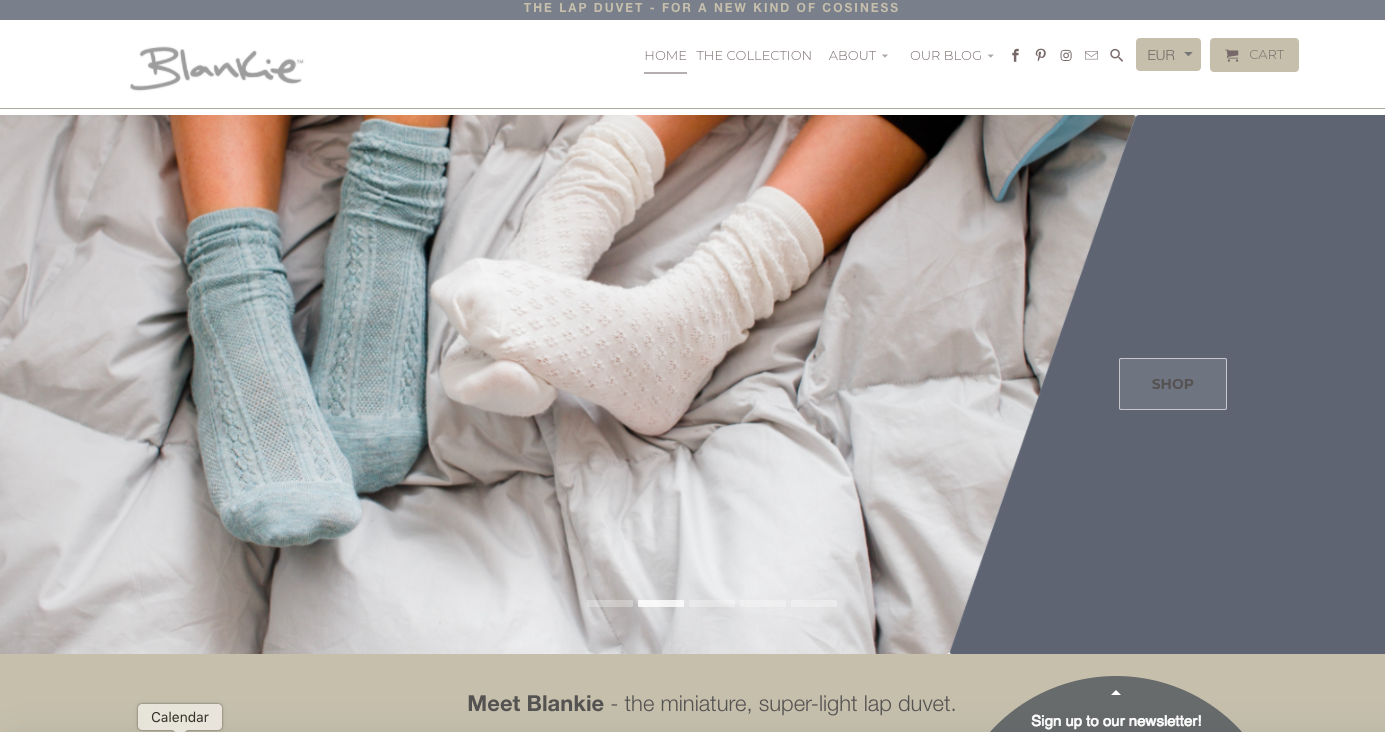The height and width of the screenshot is (732, 1385).
Task: Select the first slideshow indicator
Action: [x=610, y=604]
